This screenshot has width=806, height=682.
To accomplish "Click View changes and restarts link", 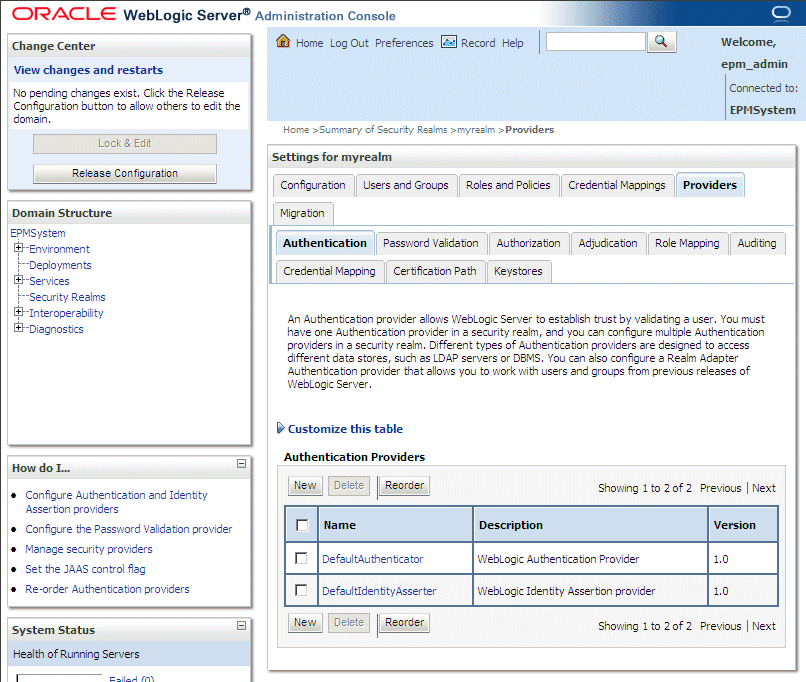I will [88, 70].
